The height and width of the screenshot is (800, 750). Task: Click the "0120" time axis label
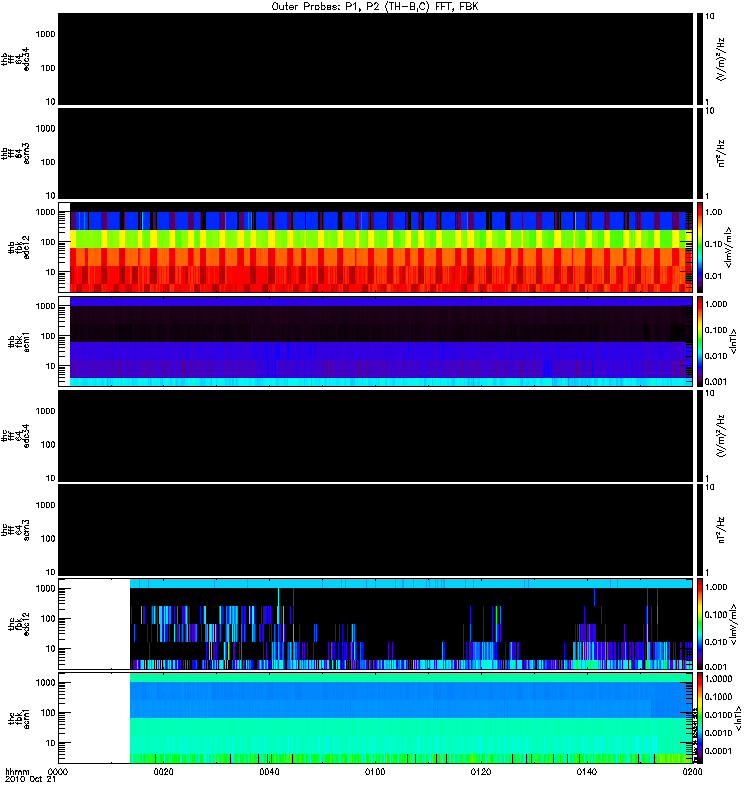tap(481, 772)
